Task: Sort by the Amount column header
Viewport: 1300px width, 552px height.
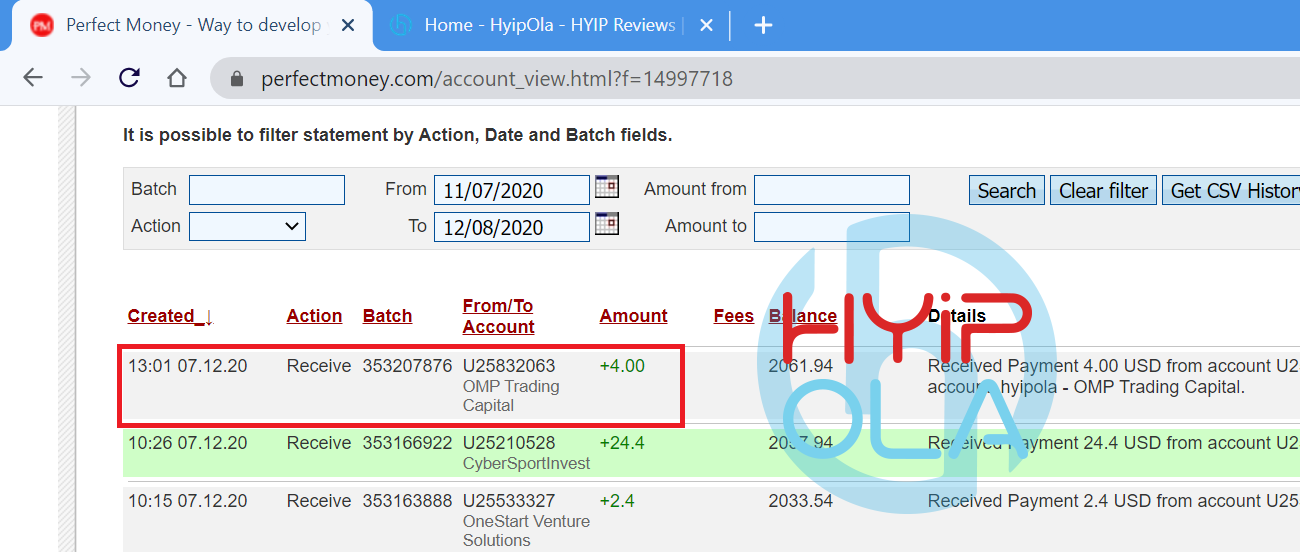Action: pyautogui.click(x=633, y=316)
